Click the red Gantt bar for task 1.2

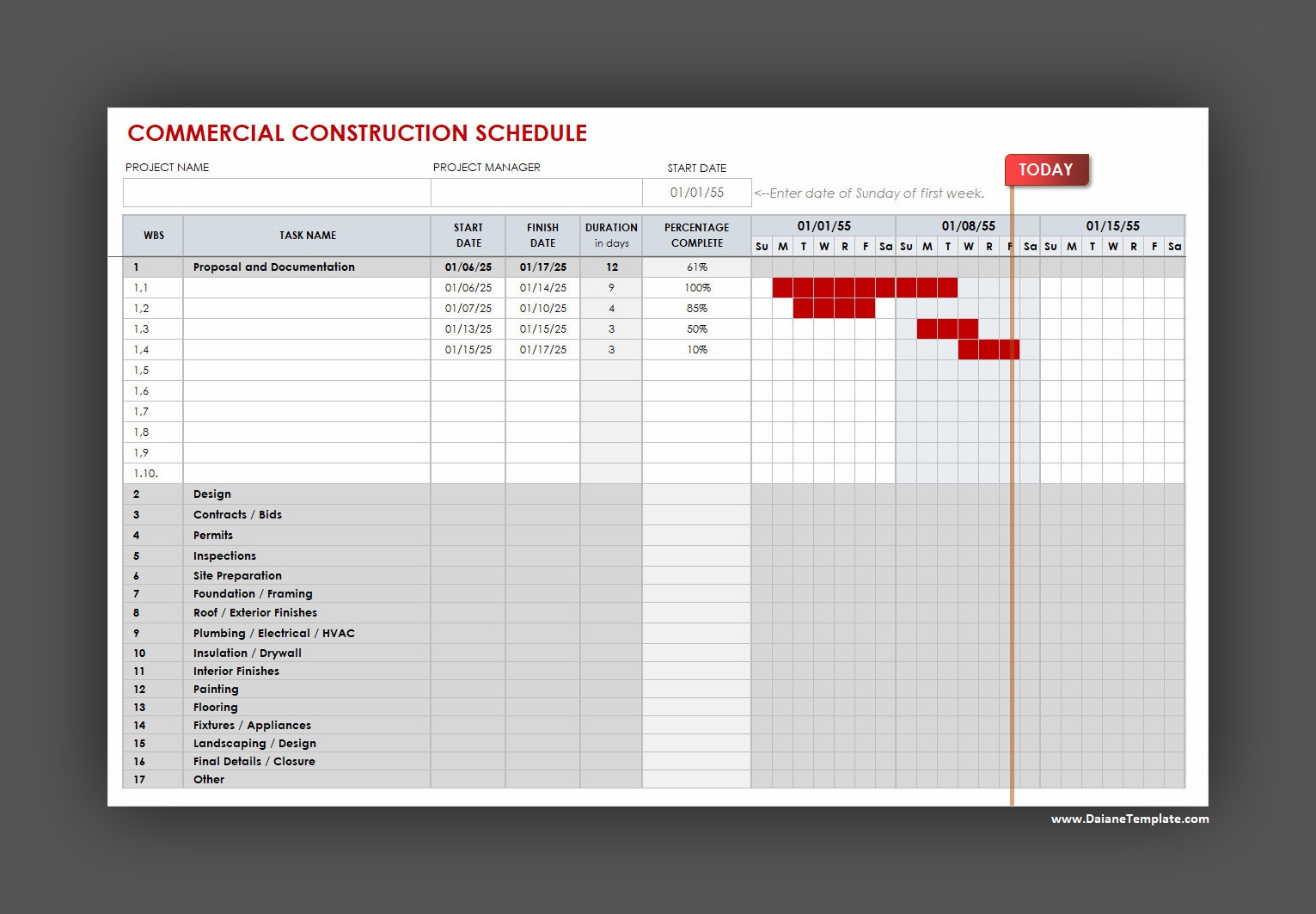tap(834, 308)
